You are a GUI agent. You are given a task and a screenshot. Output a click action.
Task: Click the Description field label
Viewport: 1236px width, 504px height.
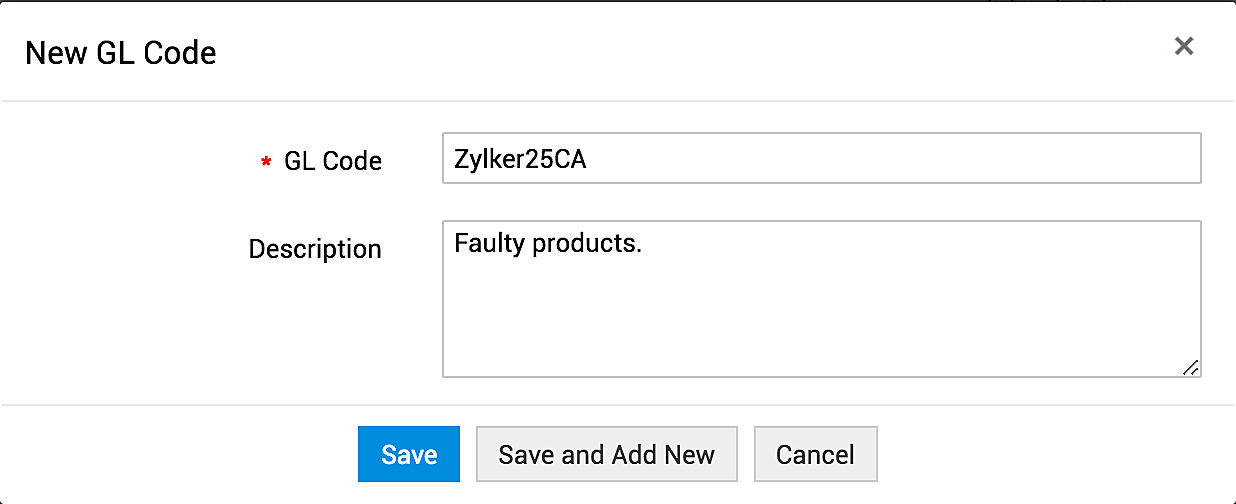pyautogui.click(x=315, y=249)
